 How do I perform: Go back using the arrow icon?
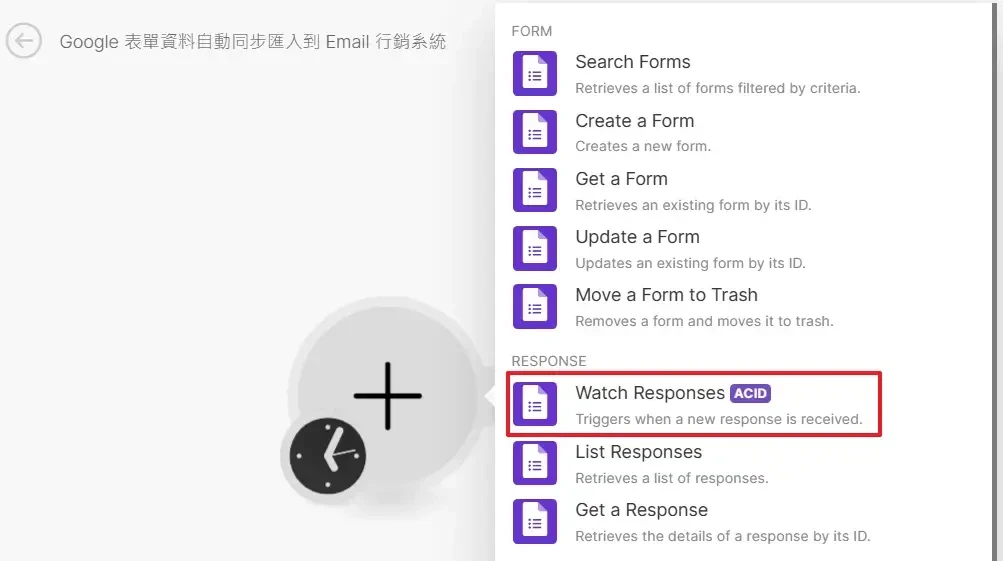(x=24, y=41)
